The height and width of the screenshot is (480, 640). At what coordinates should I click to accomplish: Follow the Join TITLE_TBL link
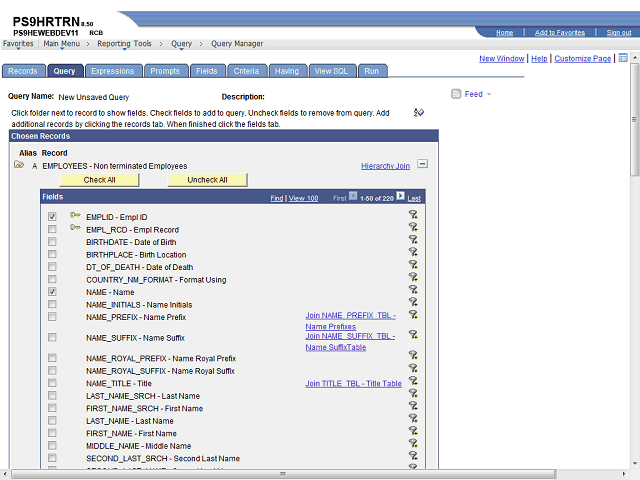pos(353,383)
